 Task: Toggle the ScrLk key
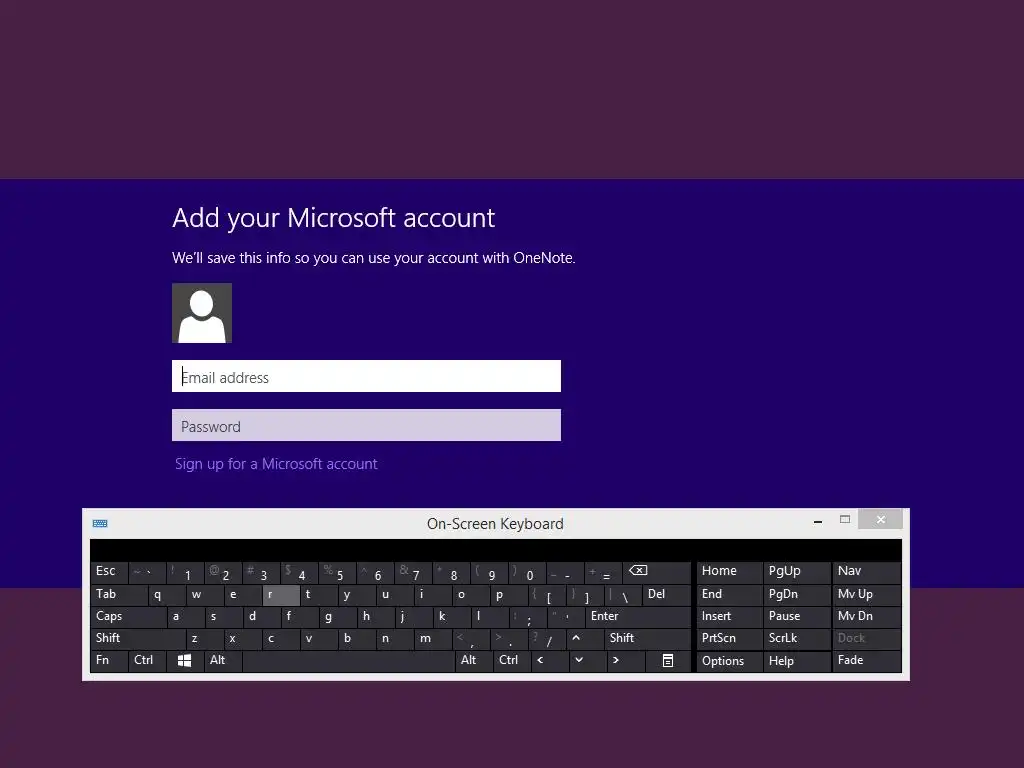(x=797, y=639)
